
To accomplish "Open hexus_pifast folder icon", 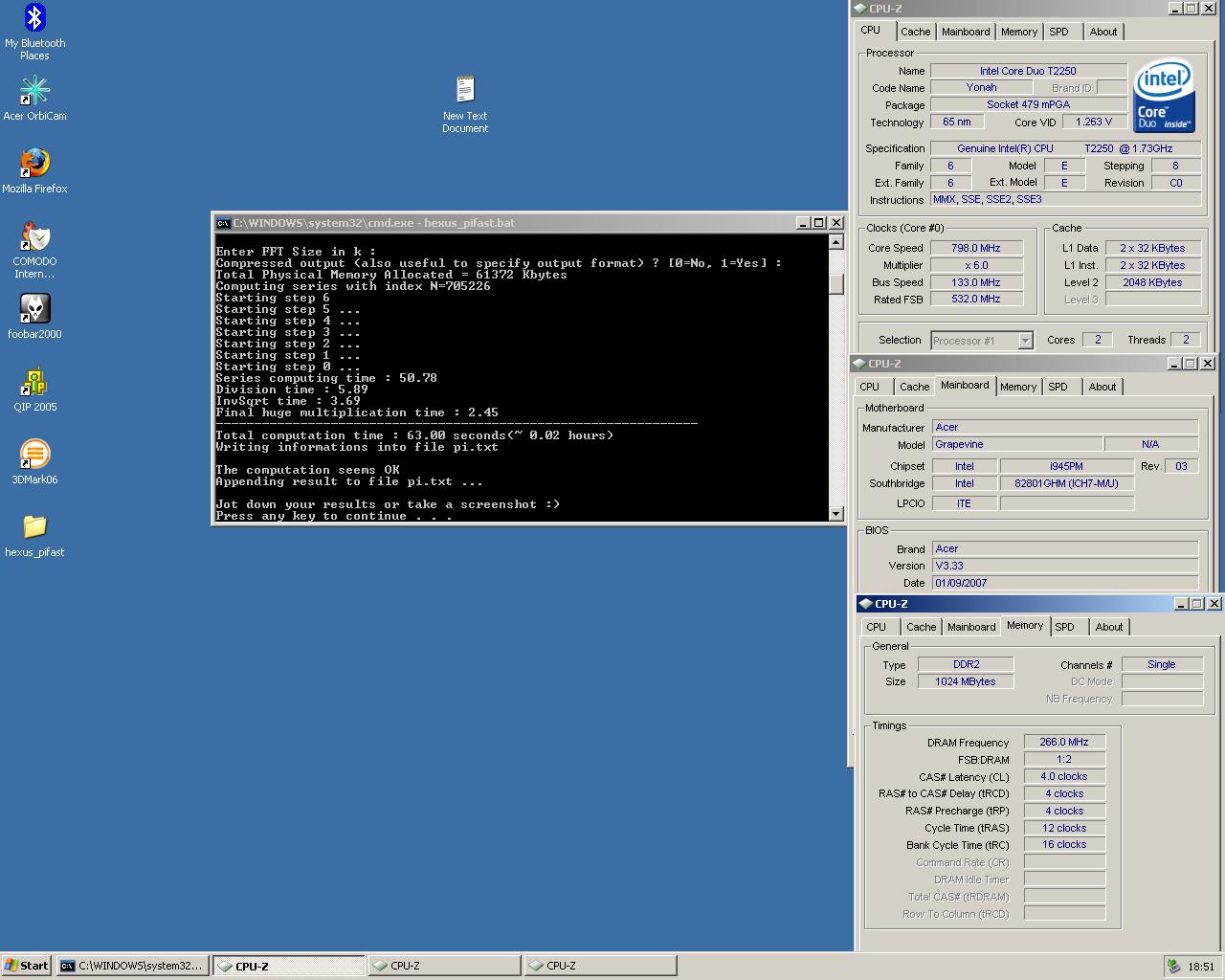I will 34,535.
